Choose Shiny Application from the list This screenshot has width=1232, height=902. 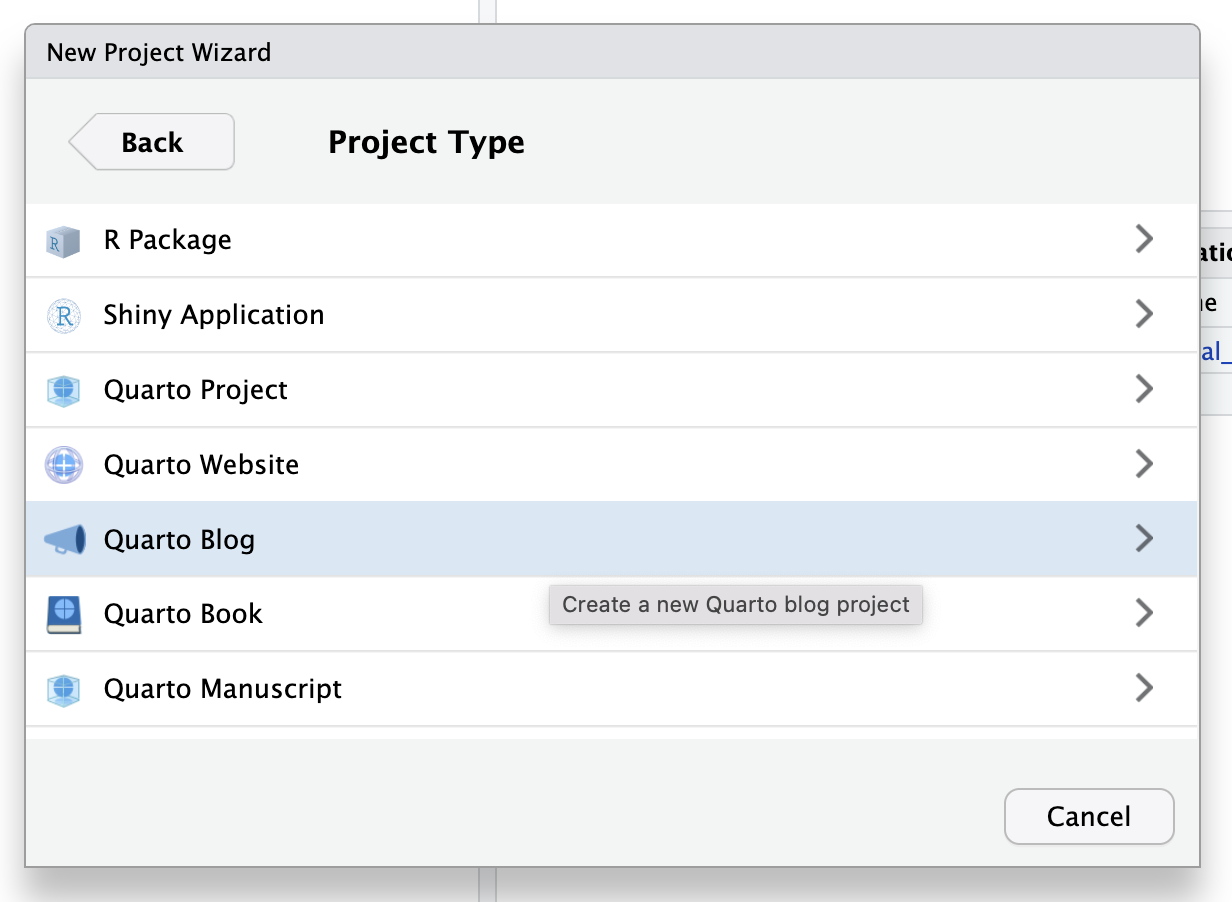pyautogui.click(x=214, y=315)
